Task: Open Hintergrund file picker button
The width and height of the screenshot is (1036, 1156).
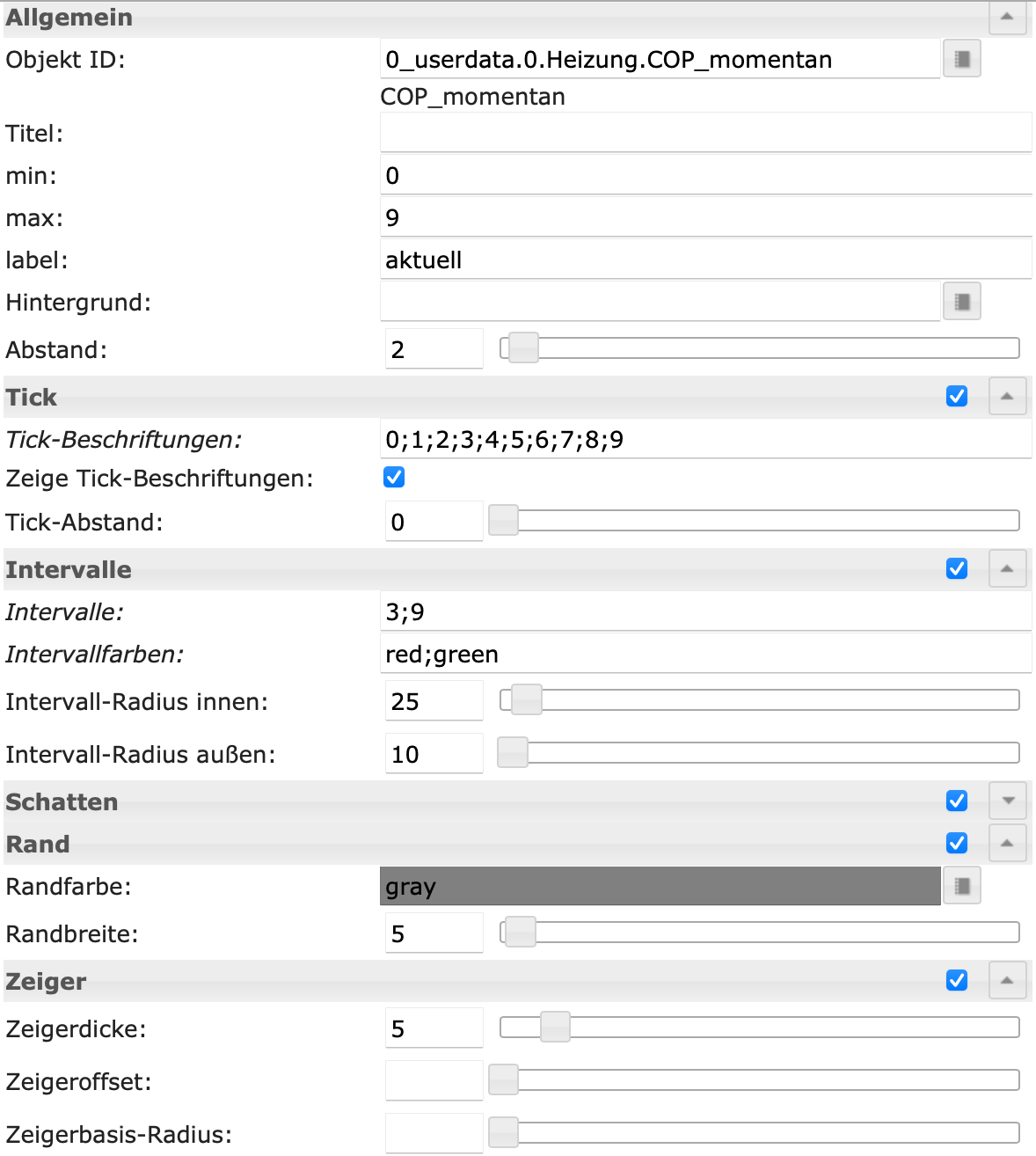Action: click(961, 302)
